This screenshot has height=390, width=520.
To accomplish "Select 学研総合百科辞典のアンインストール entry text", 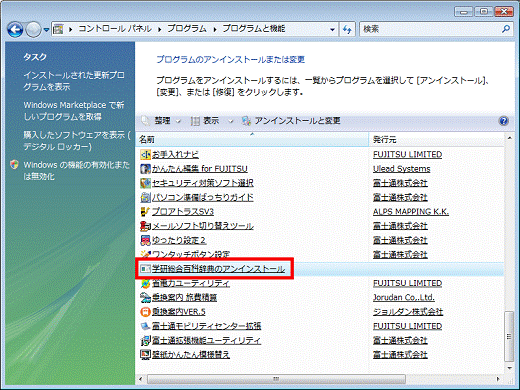I will click(x=218, y=269).
